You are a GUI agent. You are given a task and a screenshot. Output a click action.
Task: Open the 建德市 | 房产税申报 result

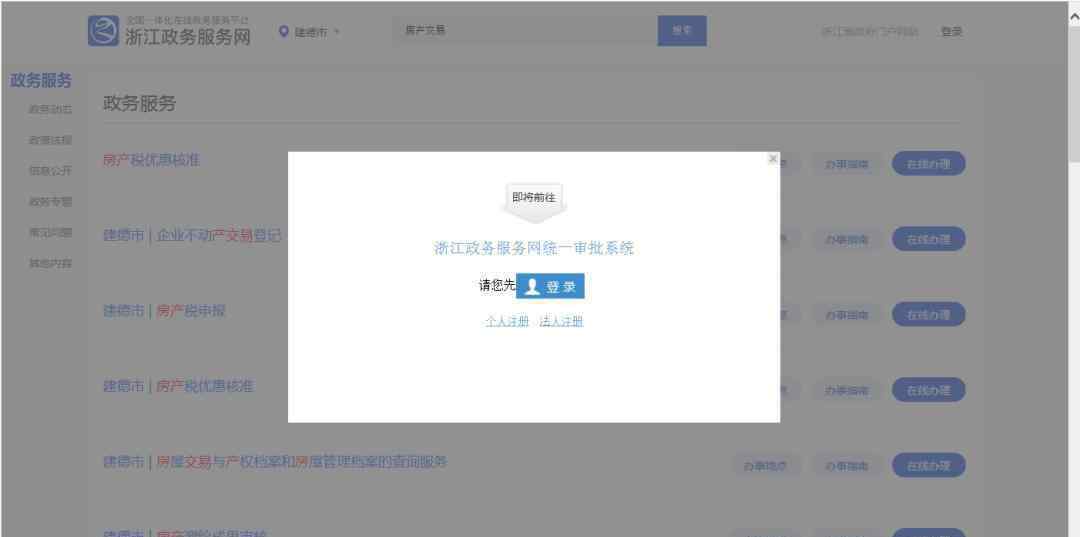(164, 311)
